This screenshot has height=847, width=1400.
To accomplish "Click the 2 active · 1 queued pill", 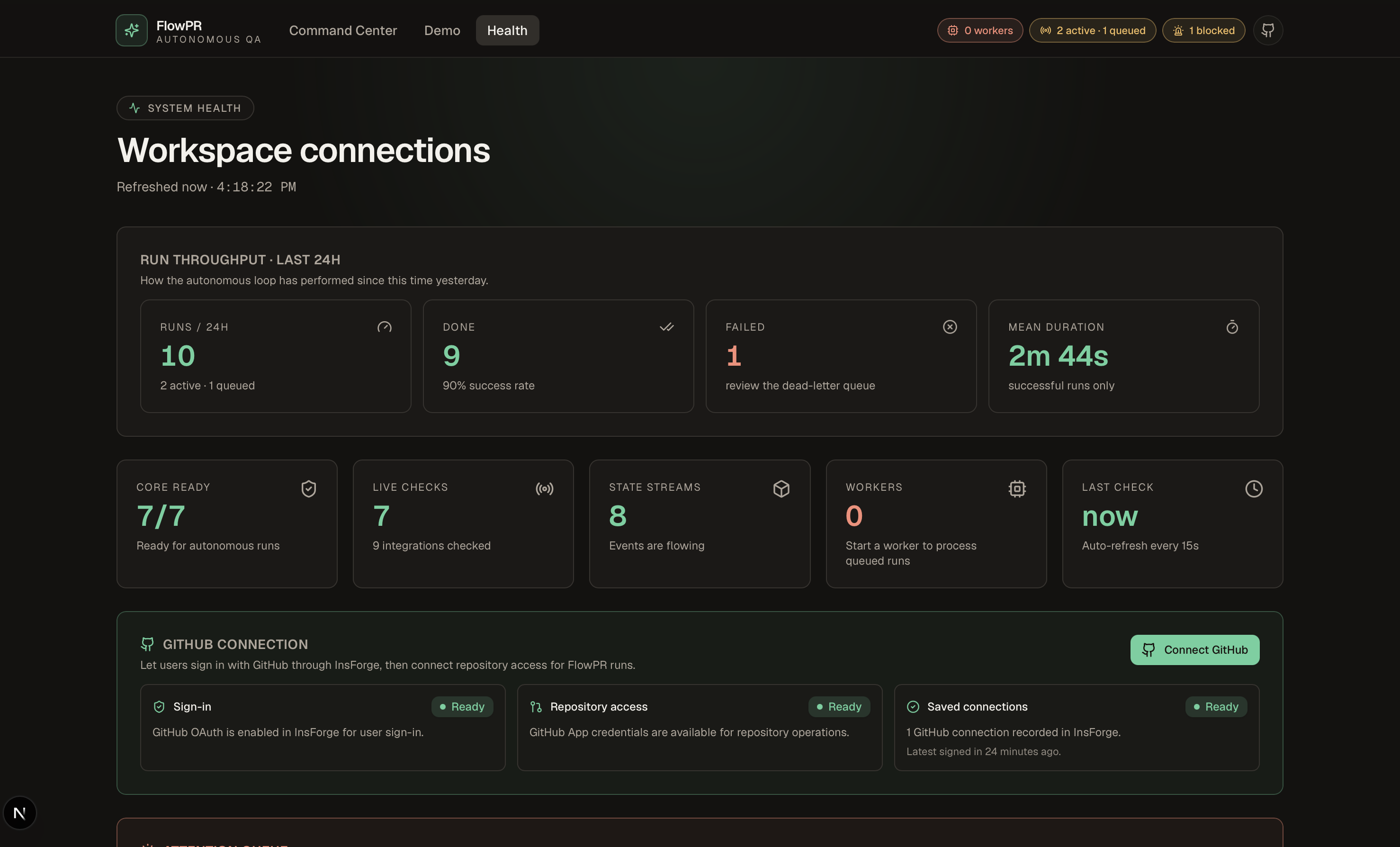I will click(x=1092, y=30).
